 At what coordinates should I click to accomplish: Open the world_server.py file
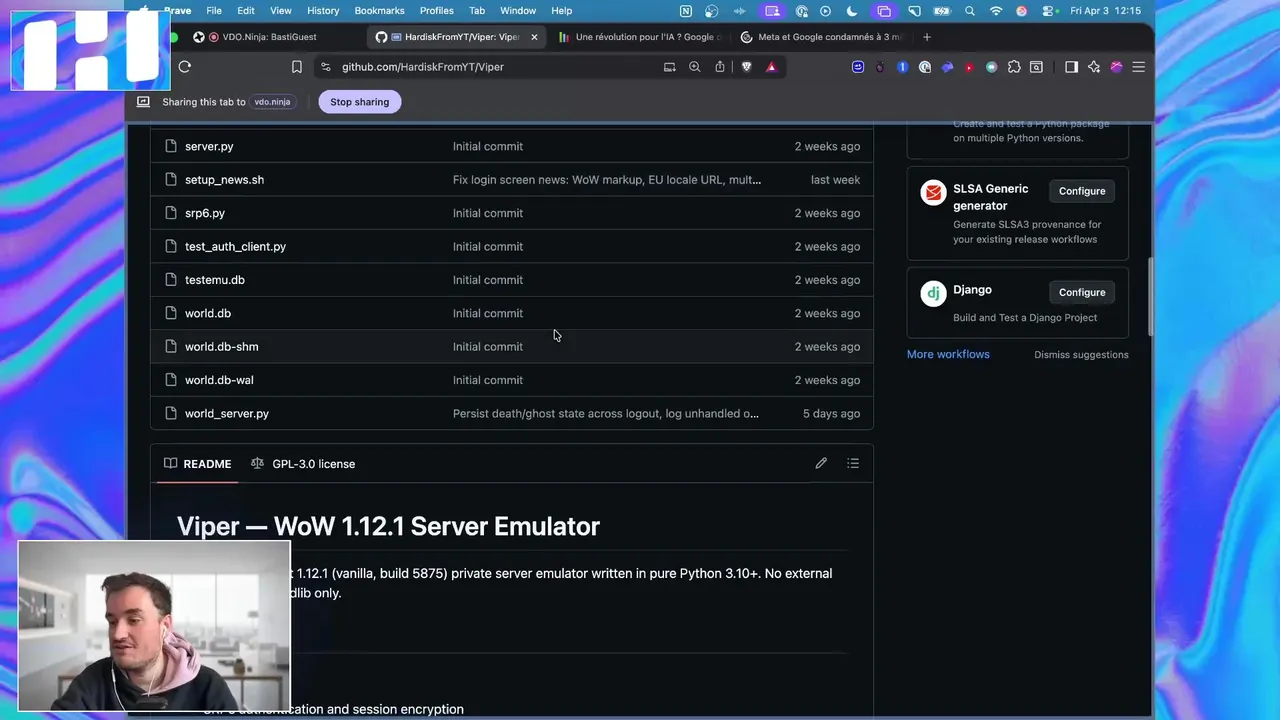227,414
